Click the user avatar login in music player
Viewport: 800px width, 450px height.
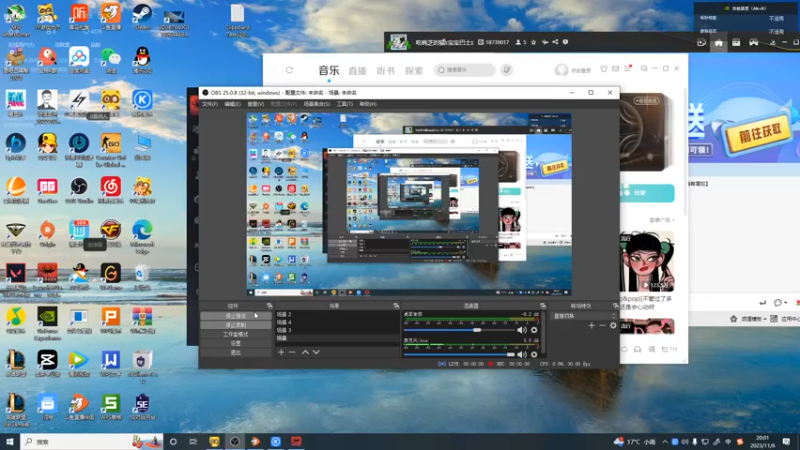coord(561,70)
